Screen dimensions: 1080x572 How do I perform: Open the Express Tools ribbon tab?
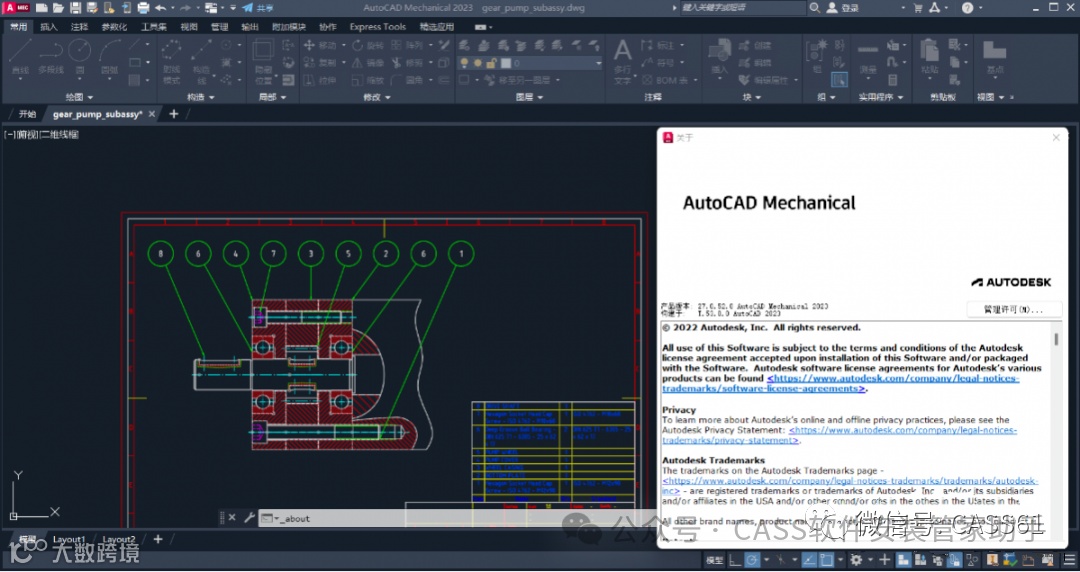point(377,27)
